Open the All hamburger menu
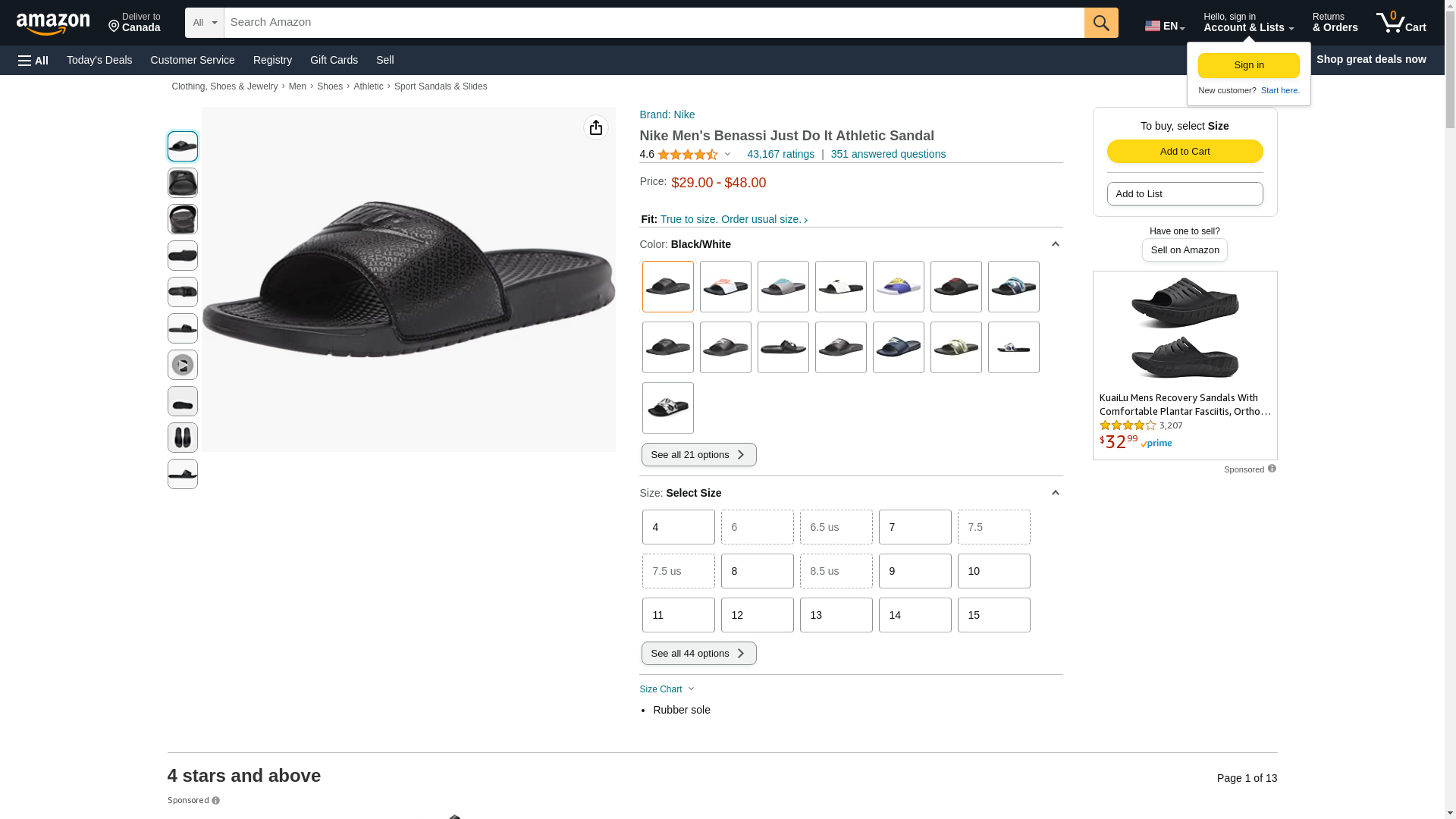1456x819 pixels. point(33,60)
